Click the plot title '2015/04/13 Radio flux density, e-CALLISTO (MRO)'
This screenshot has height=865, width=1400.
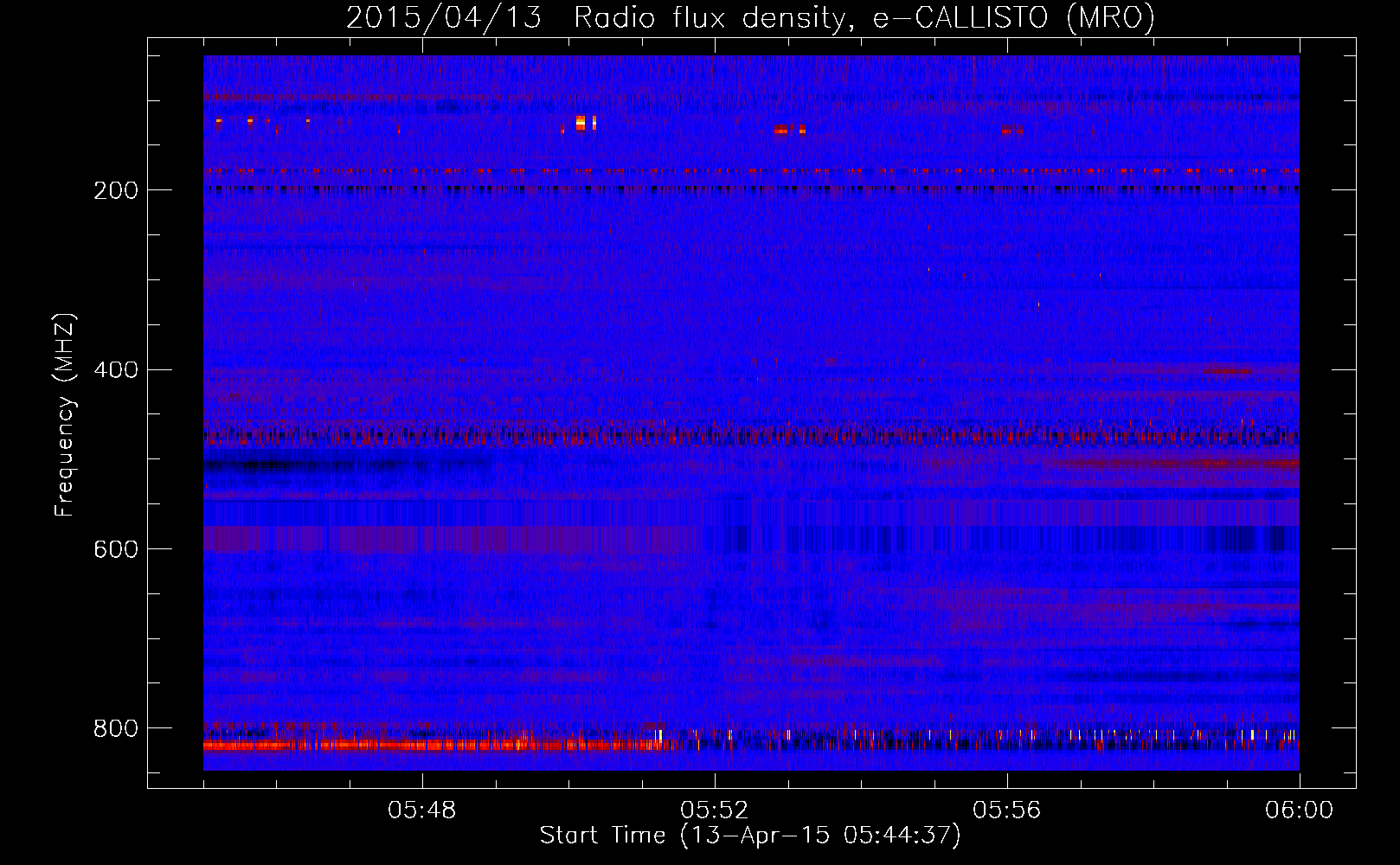pyautogui.click(x=750, y=17)
